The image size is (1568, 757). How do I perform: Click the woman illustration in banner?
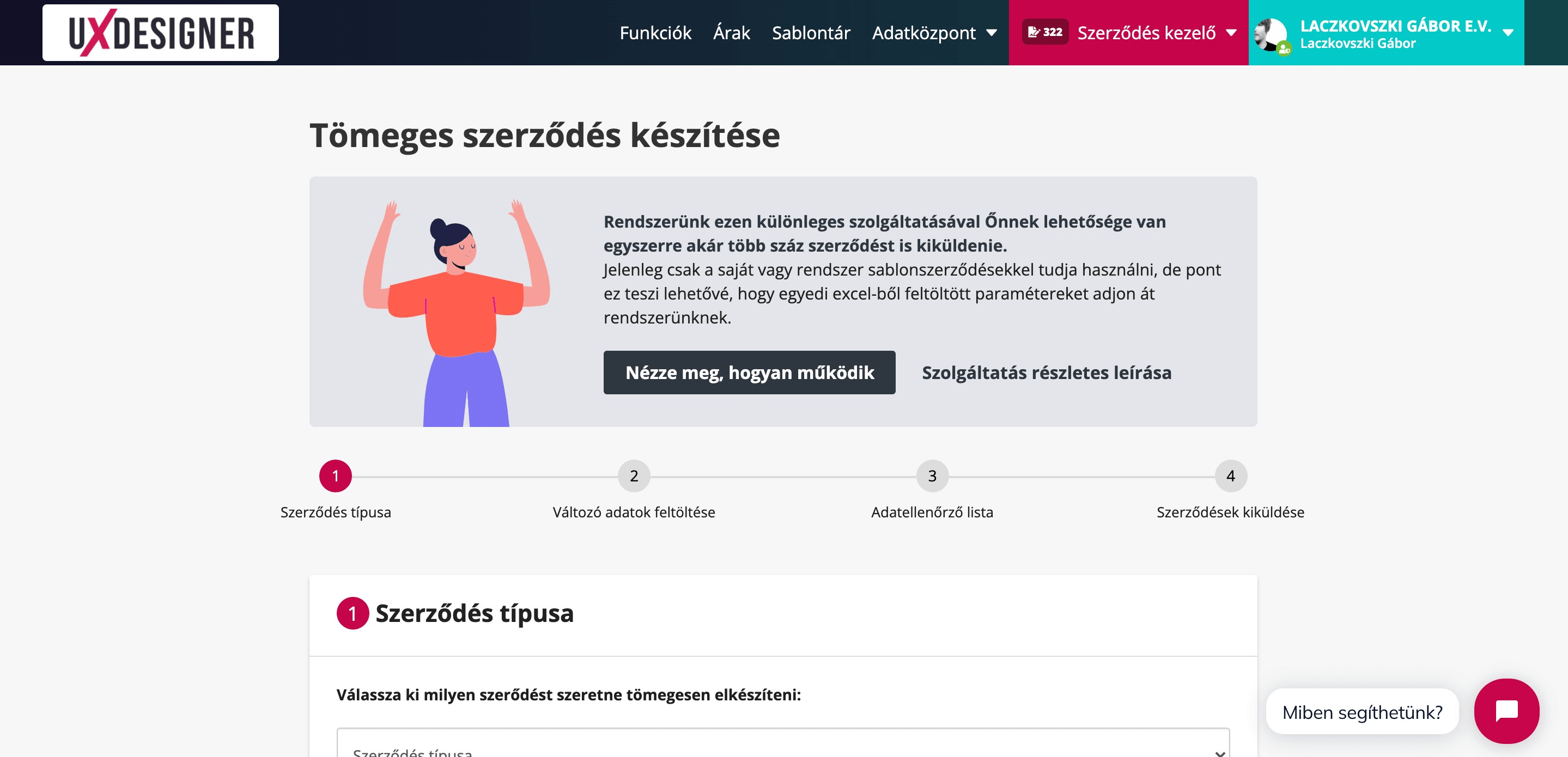click(x=457, y=310)
